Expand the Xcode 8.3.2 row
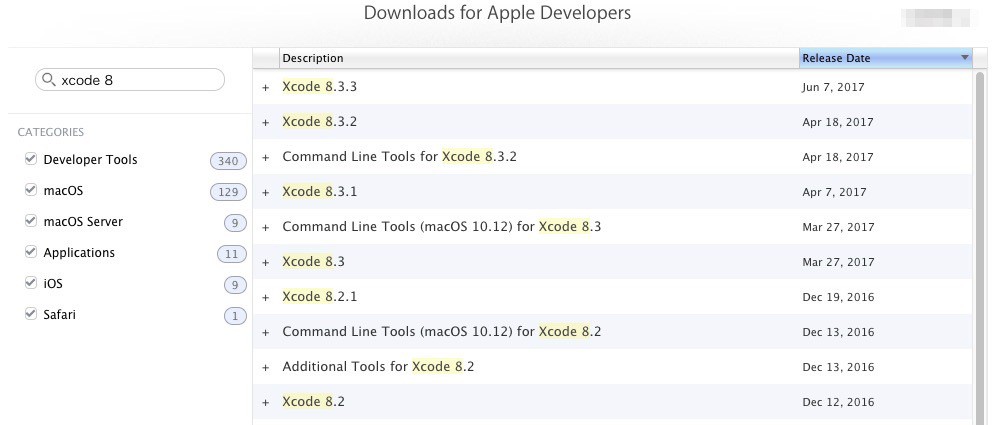The height and width of the screenshot is (425, 1006). pos(266,123)
